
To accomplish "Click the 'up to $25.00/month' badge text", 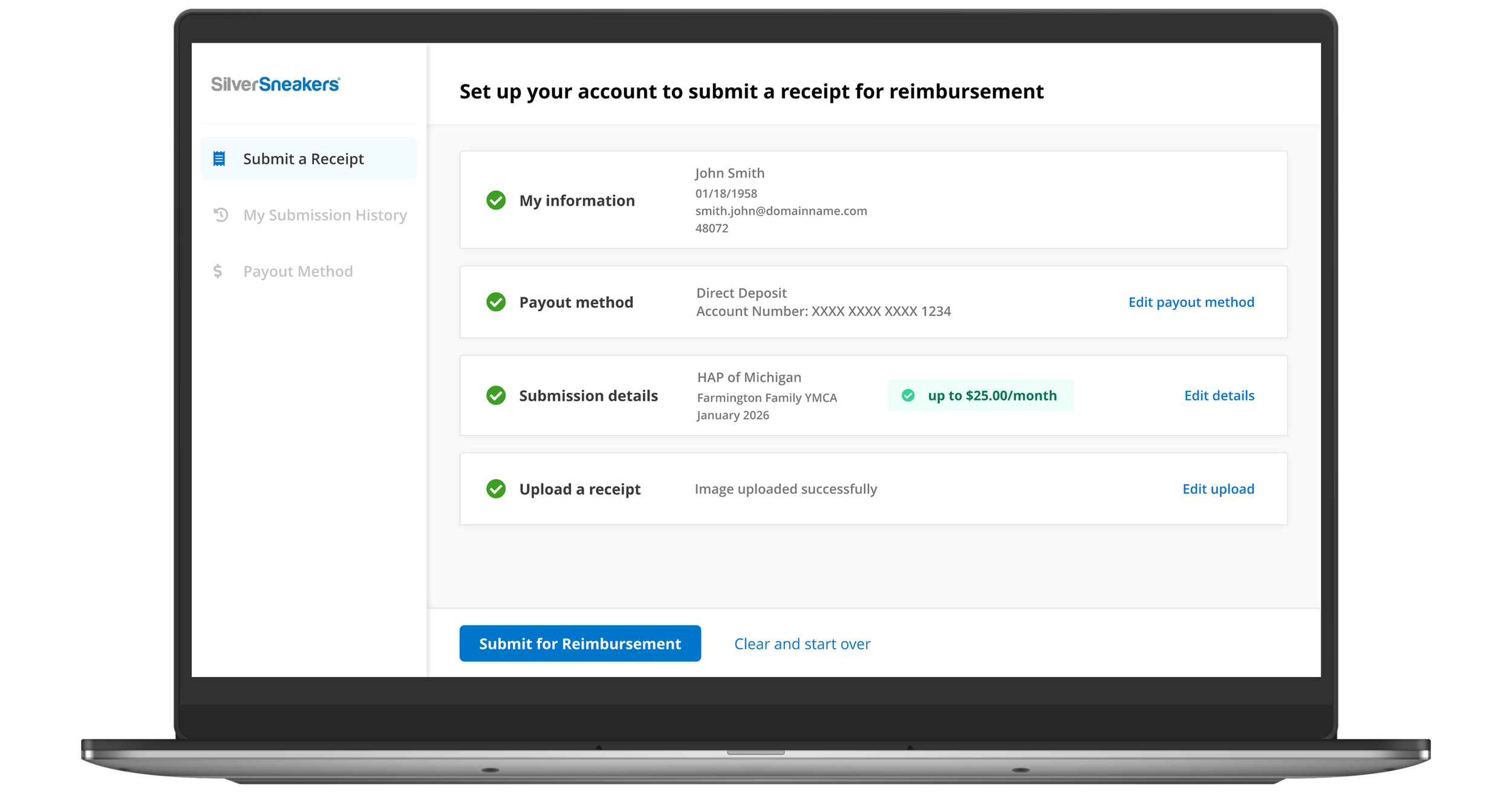I will point(992,395).
